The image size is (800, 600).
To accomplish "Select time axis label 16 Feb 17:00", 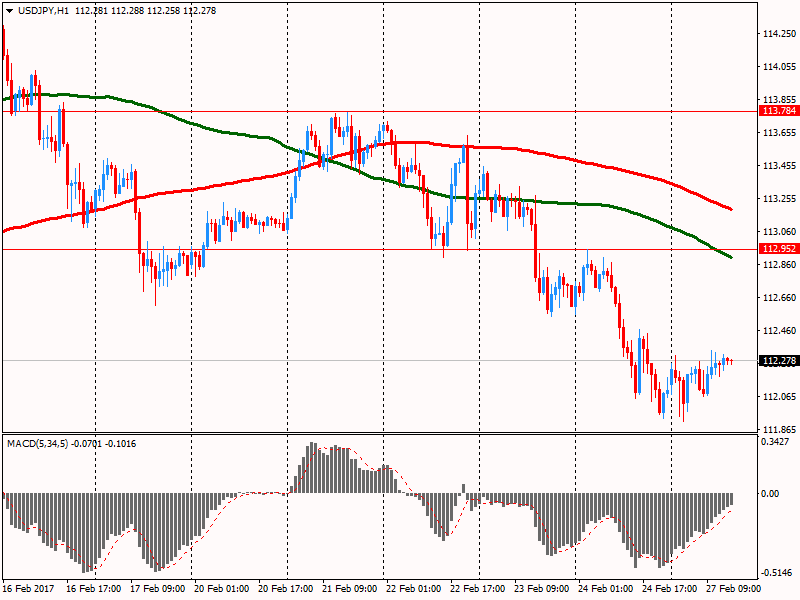I will point(93,588).
